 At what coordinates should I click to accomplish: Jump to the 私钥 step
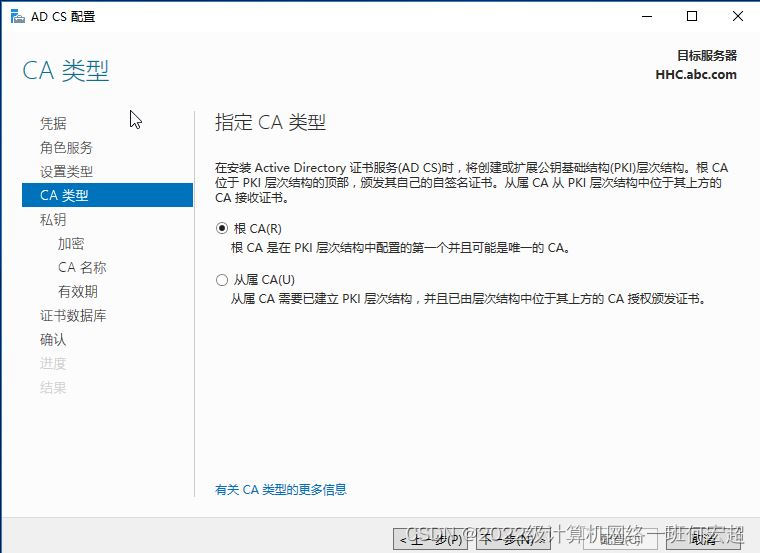coord(53,220)
